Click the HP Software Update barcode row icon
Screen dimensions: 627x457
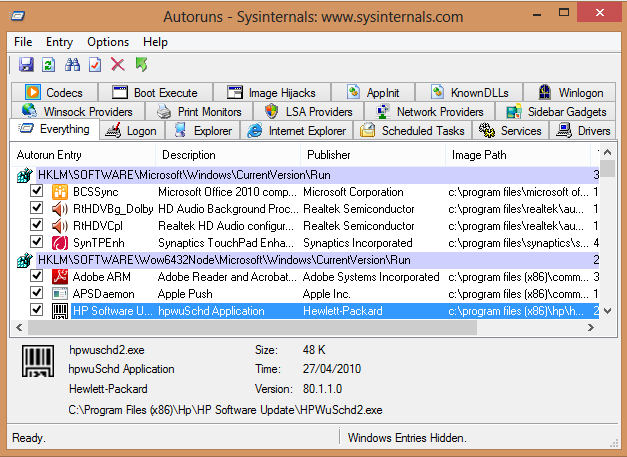[60, 311]
